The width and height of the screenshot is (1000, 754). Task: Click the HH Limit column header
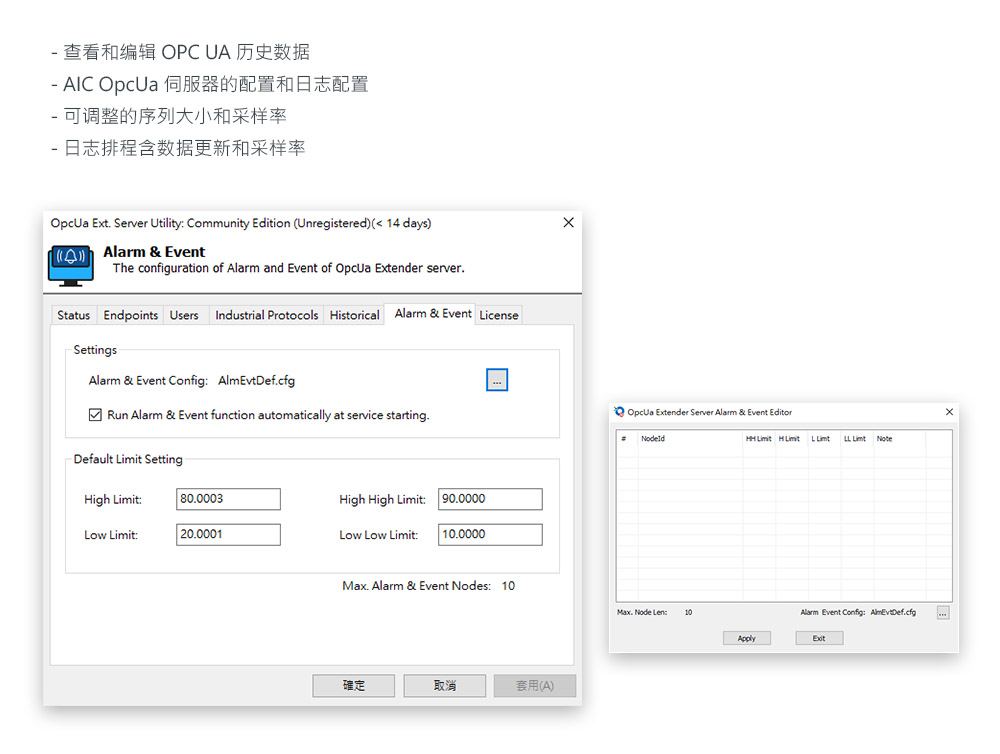point(759,439)
